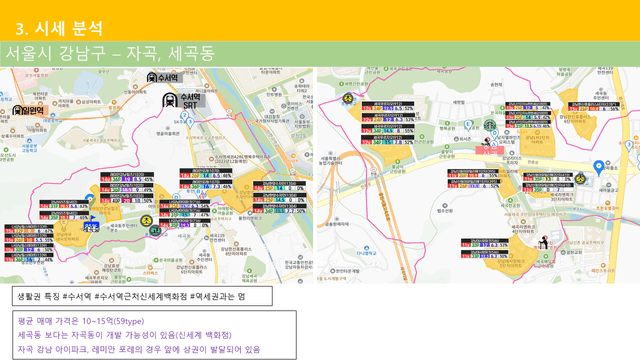This screenshot has height=360, width=640.
Task: Click the yellow 초 marker beside 고 marker
Action: tap(146, 221)
